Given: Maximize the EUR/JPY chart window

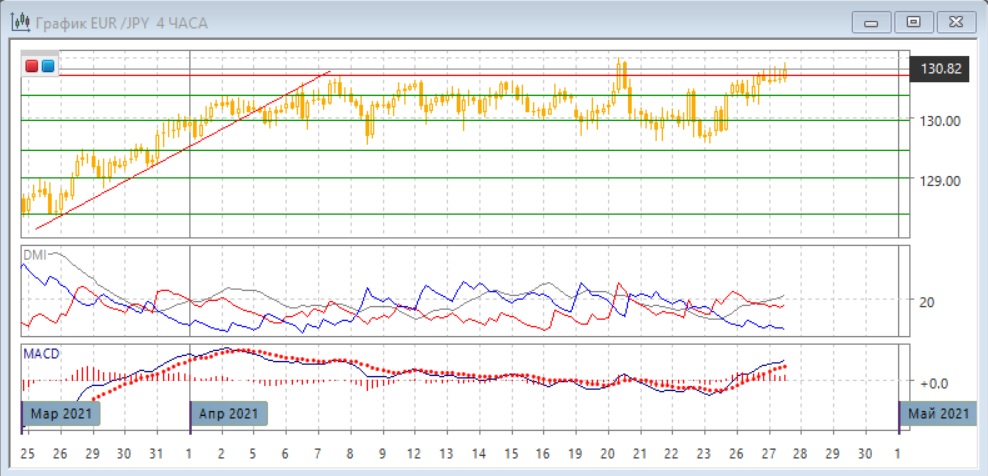Looking at the screenshot, I should tap(912, 22).
